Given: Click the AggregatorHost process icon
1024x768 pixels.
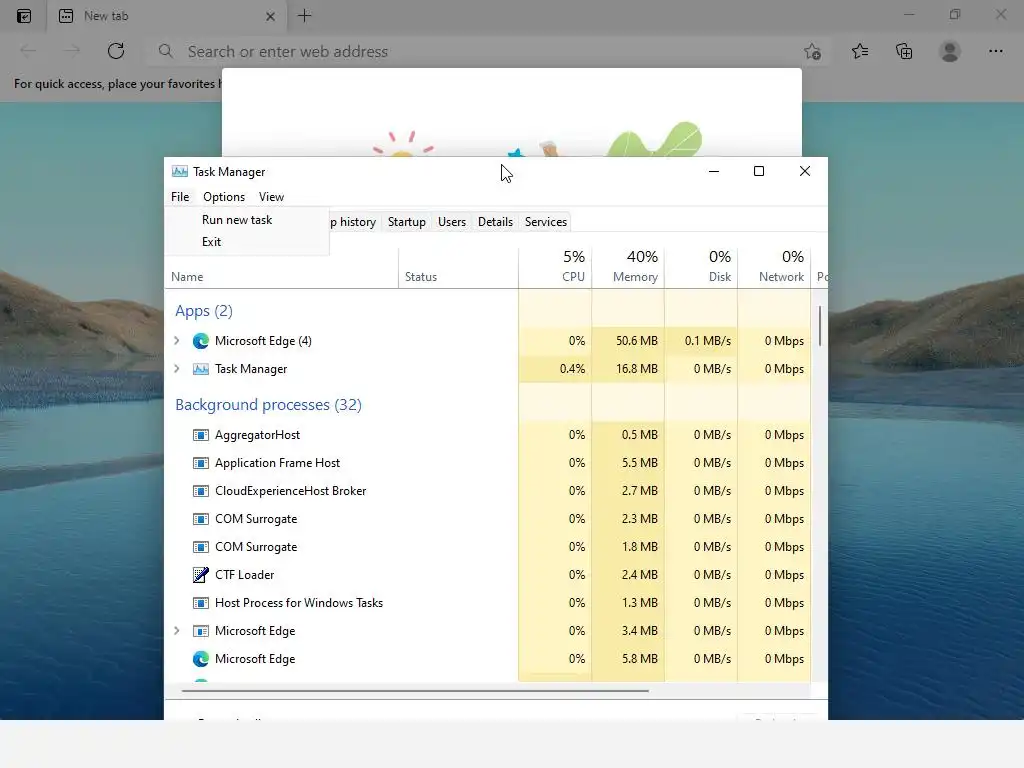Looking at the screenshot, I should pyautogui.click(x=200, y=435).
